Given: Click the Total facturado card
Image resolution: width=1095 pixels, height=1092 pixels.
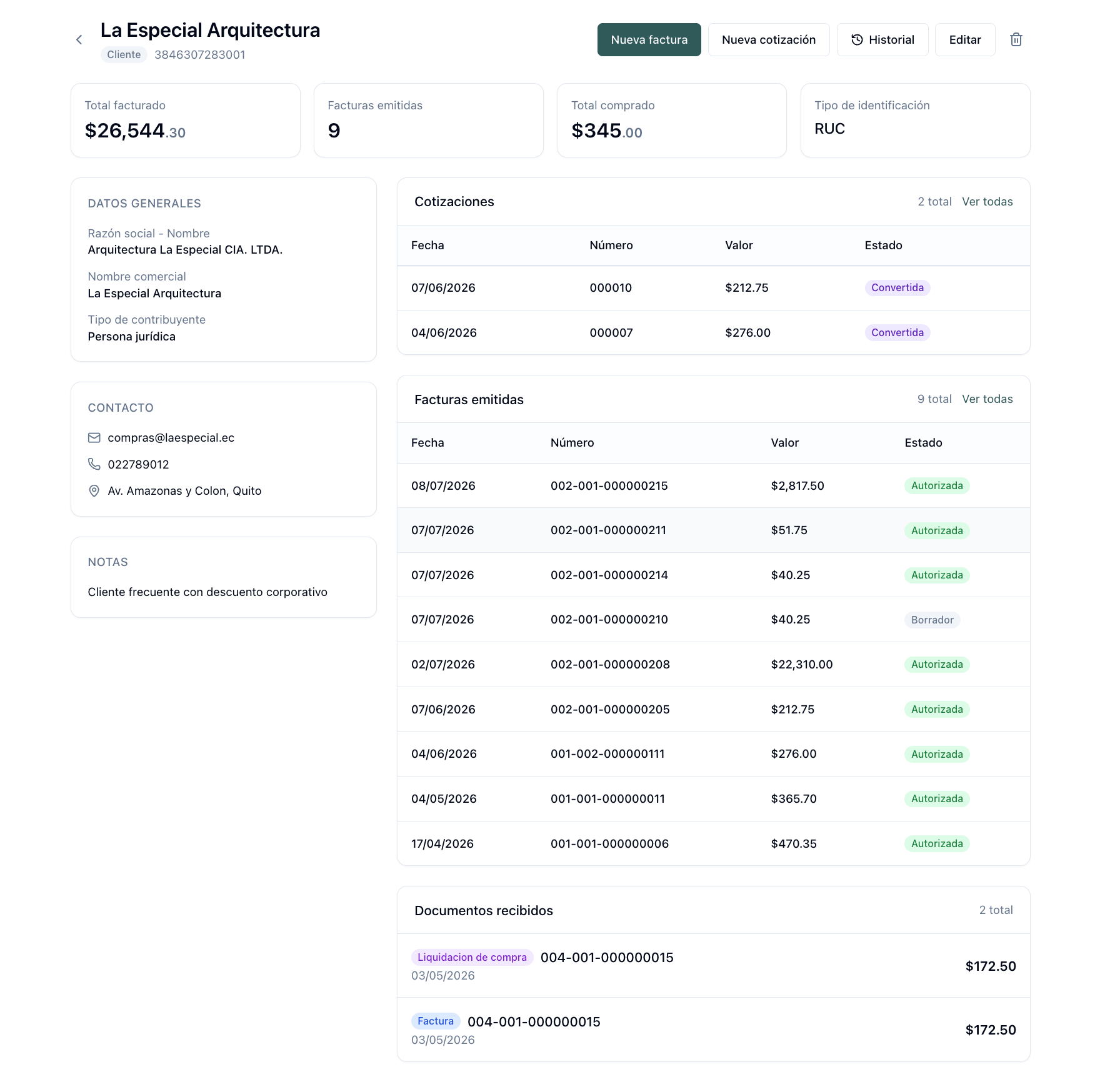Looking at the screenshot, I should pyautogui.click(x=186, y=121).
